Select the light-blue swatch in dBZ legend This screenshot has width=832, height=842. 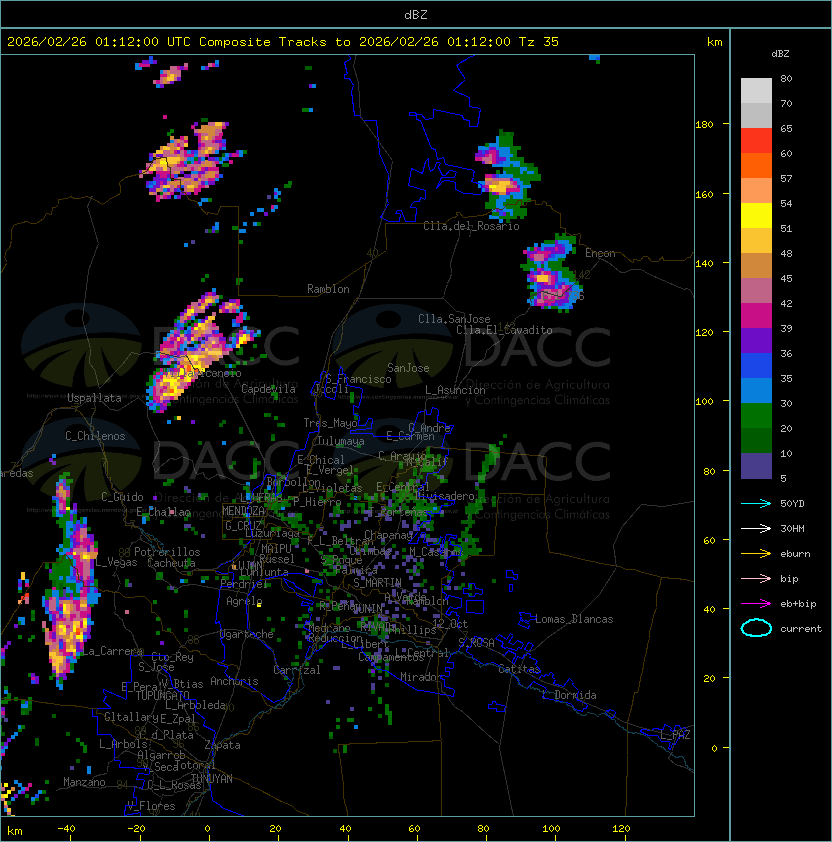click(756, 390)
